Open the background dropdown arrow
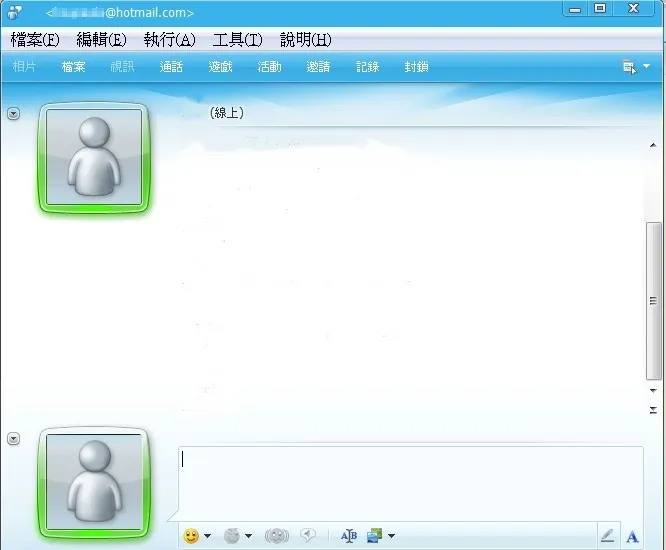666x550 pixels. (391, 536)
